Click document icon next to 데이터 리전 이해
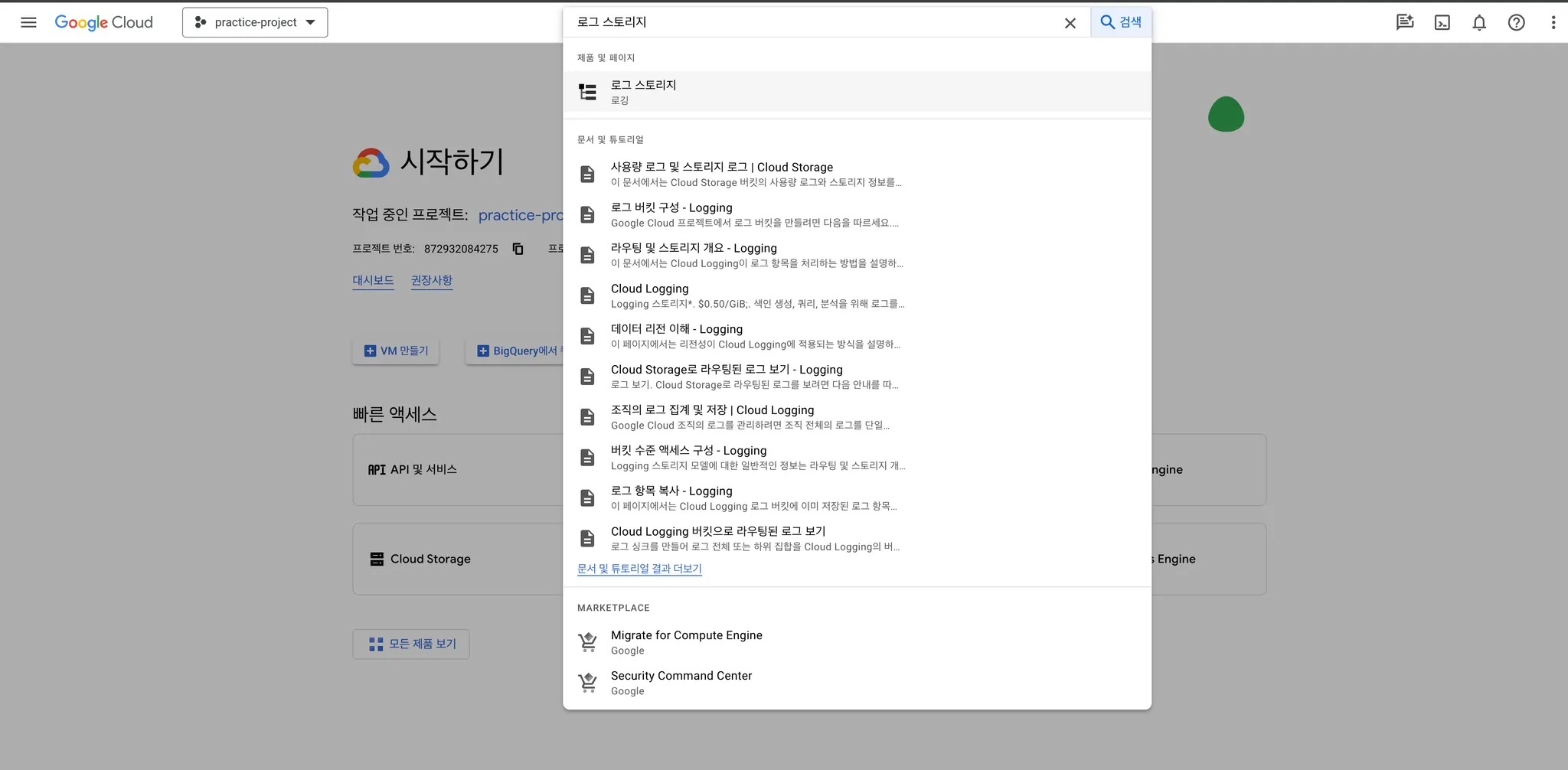 [x=587, y=336]
